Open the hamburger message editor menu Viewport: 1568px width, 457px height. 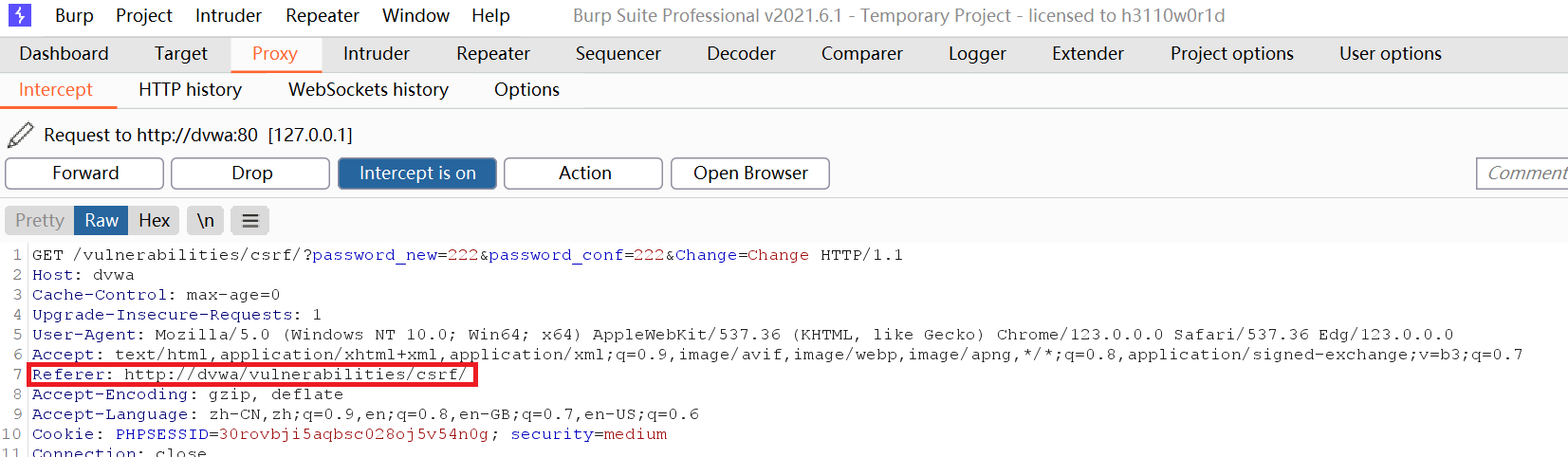tap(250, 221)
